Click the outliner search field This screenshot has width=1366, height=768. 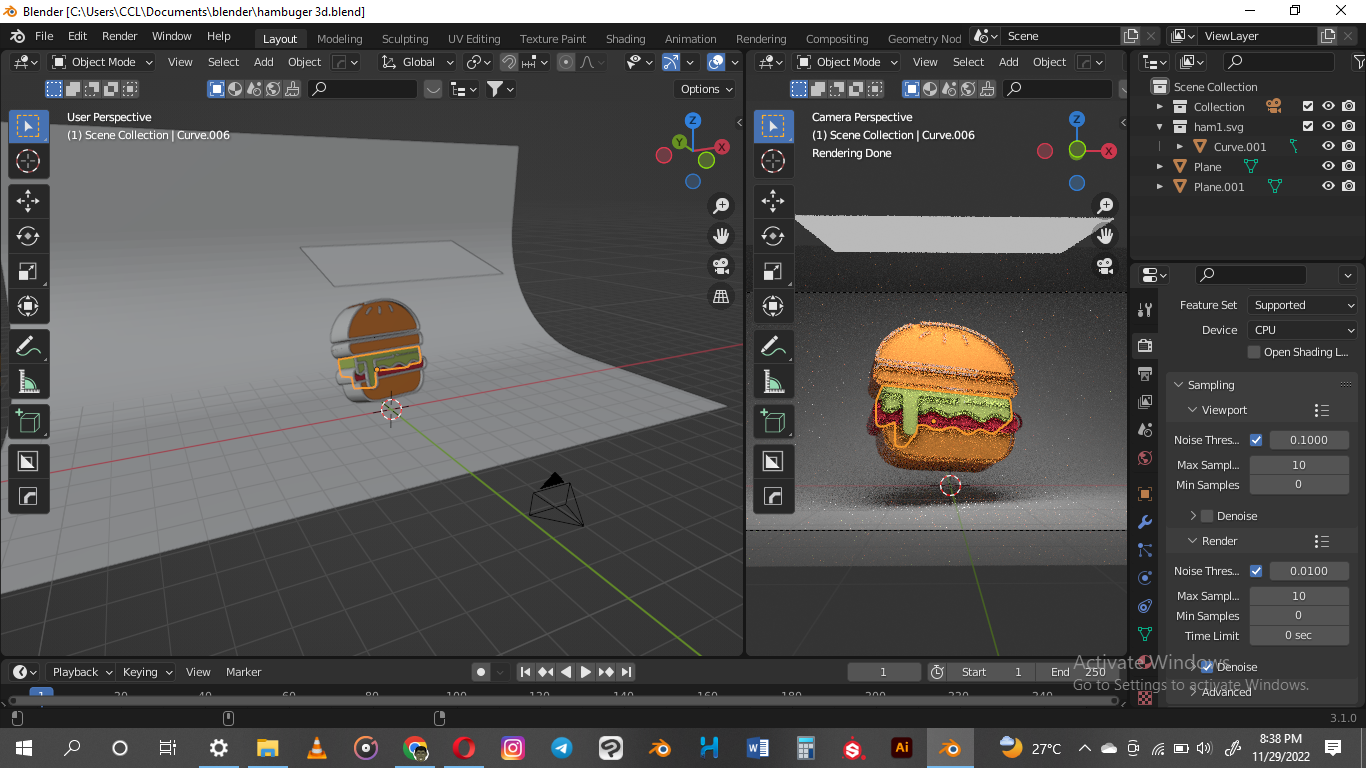coord(1265,62)
